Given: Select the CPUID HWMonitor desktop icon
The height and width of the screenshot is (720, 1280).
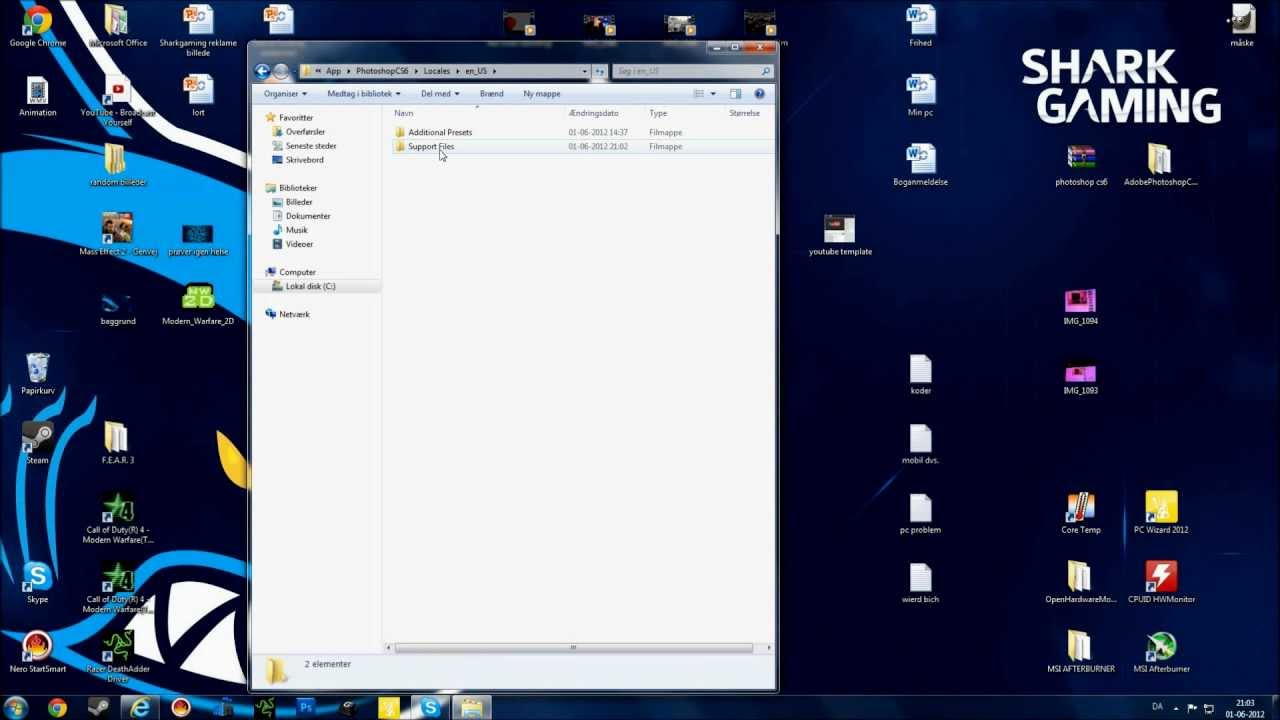Looking at the screenshot, I should 1161,583.
